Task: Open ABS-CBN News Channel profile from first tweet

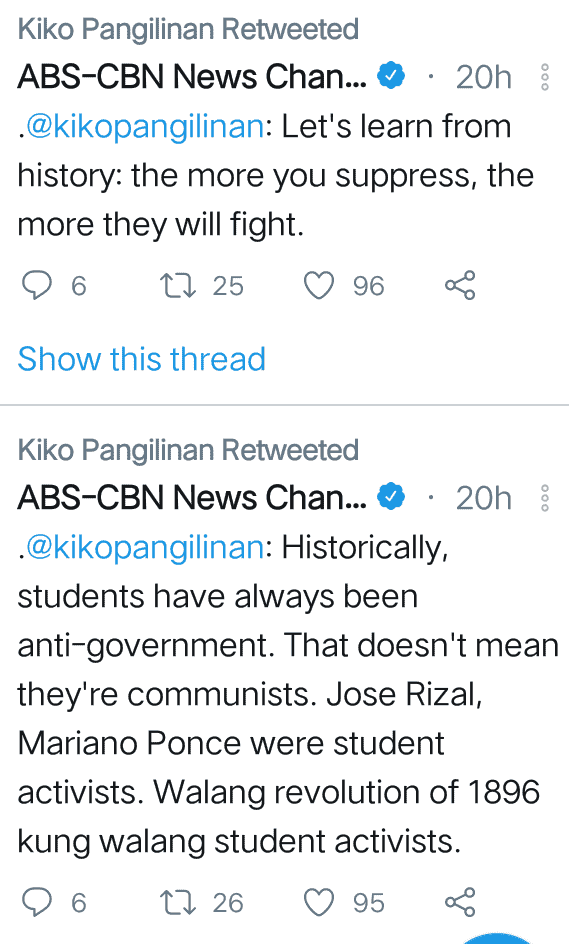Action: [x=192, y=77]
